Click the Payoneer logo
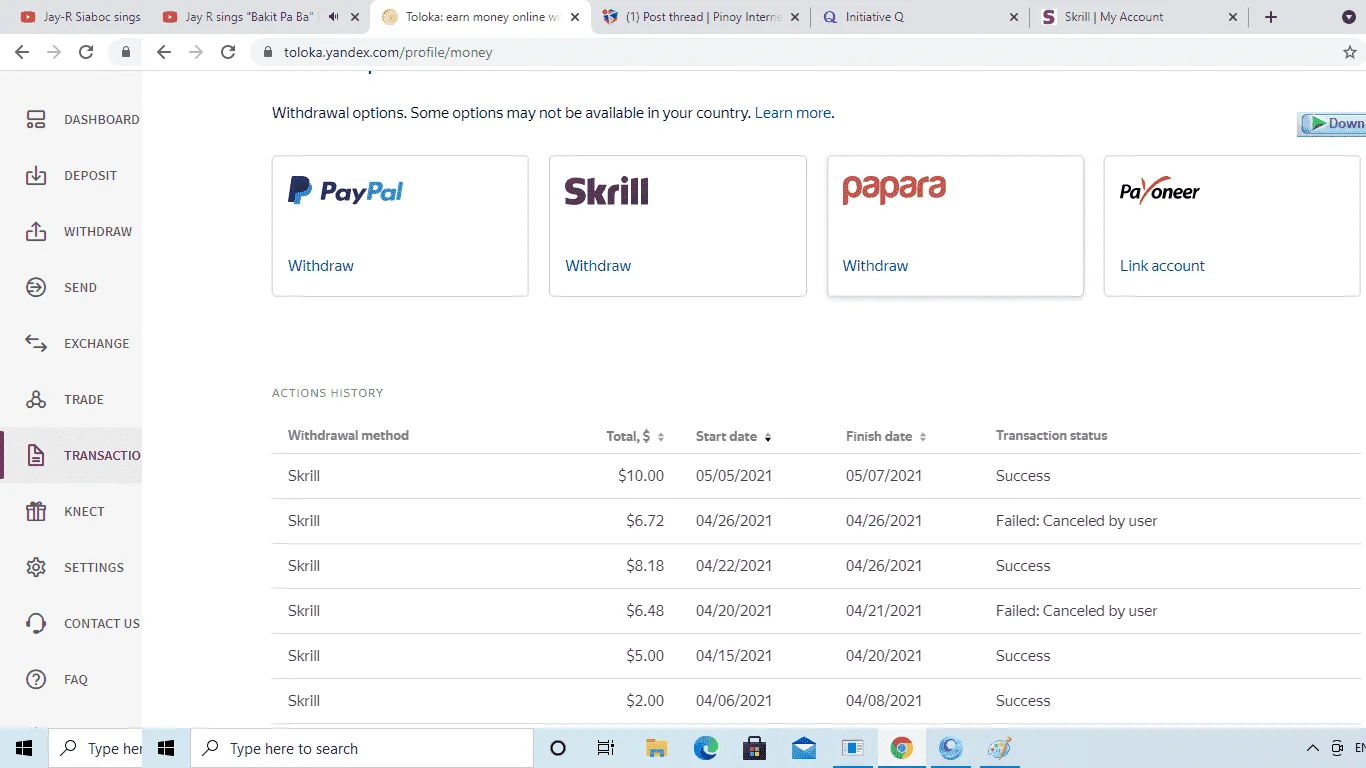 click(1160, 190)
